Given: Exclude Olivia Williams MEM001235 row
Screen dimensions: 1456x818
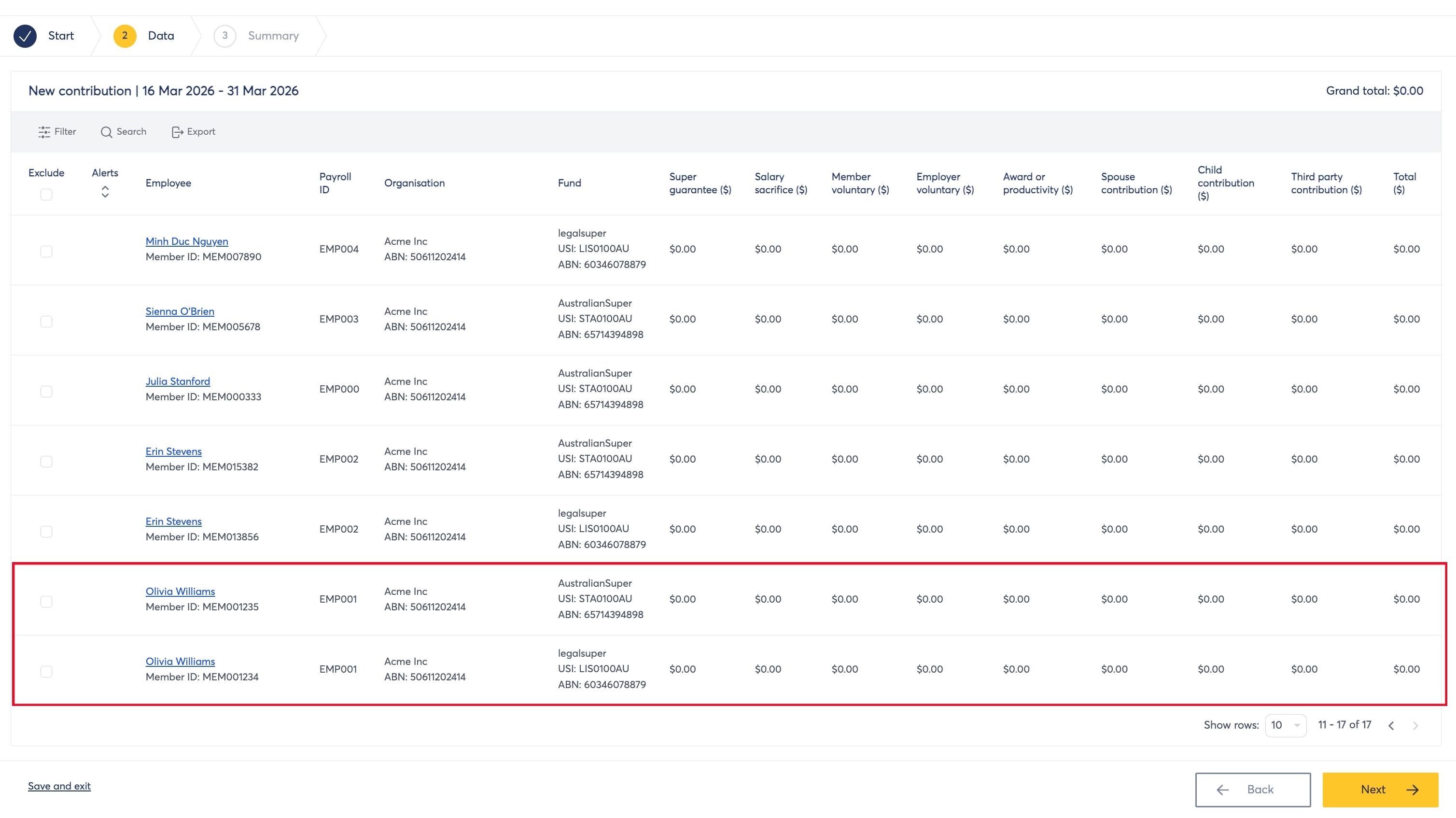Looking at the screenshot, I should (x=46, y=602).
